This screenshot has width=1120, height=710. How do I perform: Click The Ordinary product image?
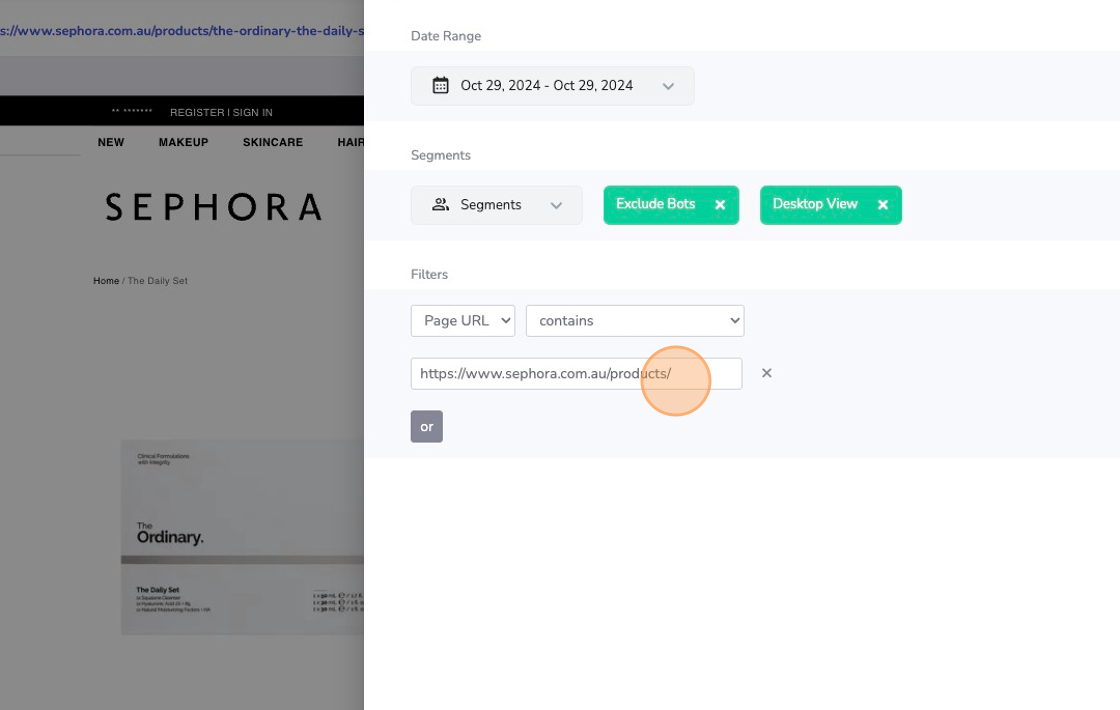click(x=242, y=537)
